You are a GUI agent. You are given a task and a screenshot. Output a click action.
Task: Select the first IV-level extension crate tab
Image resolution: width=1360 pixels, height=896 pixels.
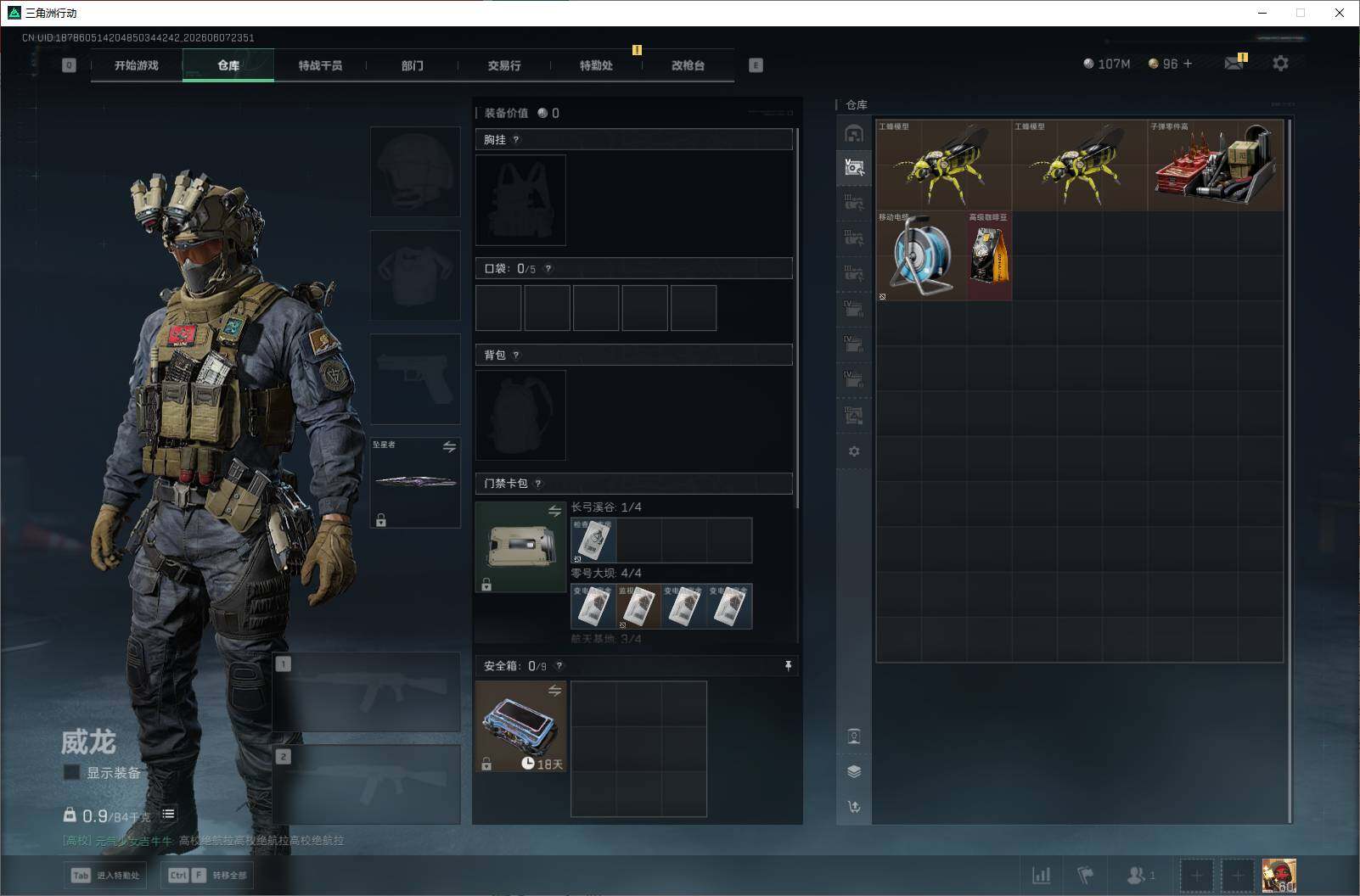854,308
